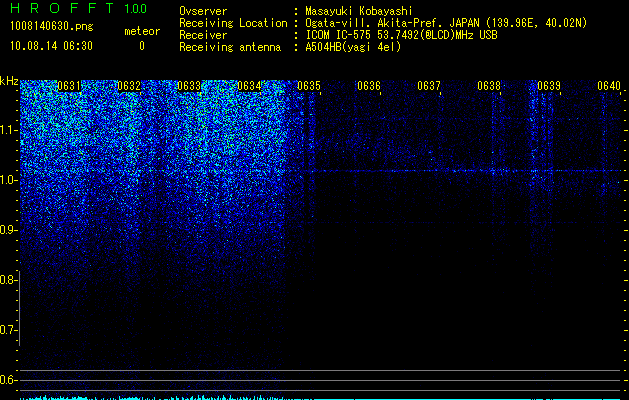The image size is (629, 400).
Task: Click the 1.0 frequency axis label
Action: tap(9, 180)
